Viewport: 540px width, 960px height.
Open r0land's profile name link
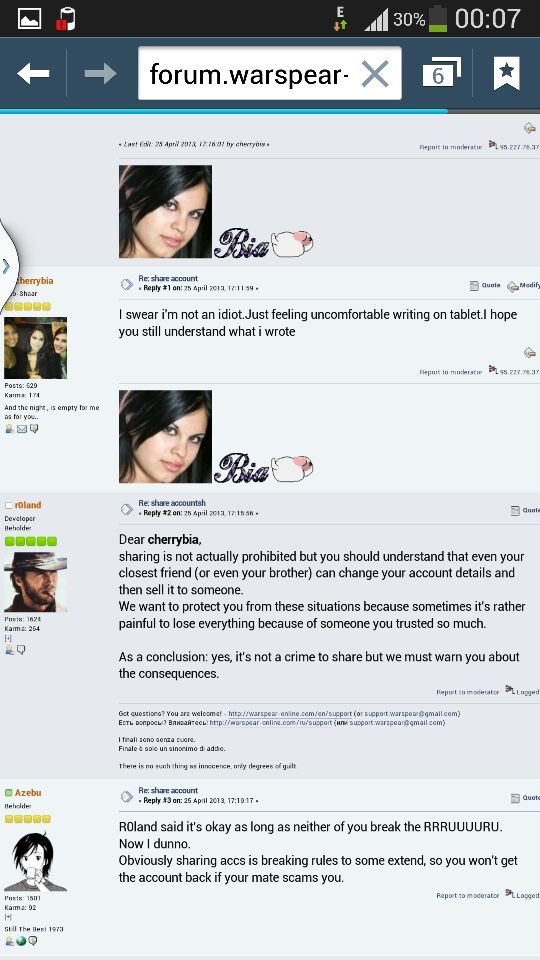point(28,505)
